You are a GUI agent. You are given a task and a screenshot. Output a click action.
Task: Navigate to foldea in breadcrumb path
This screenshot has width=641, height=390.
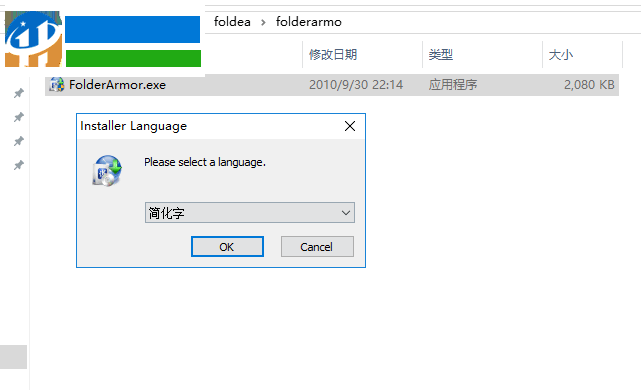[232, 22]
